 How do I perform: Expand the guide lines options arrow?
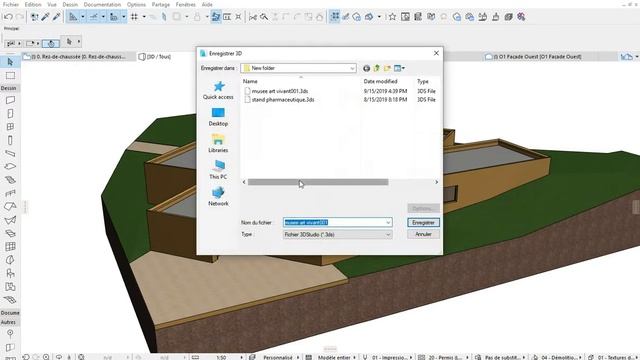tap(83, 17)
